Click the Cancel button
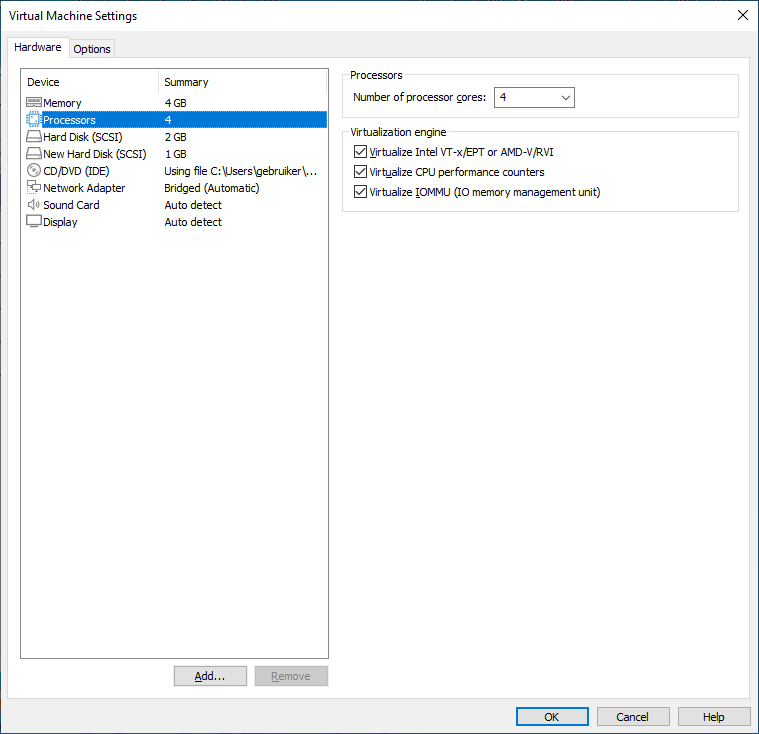The height and width of the screenshot is (734, 759). (x=632, y=716)
